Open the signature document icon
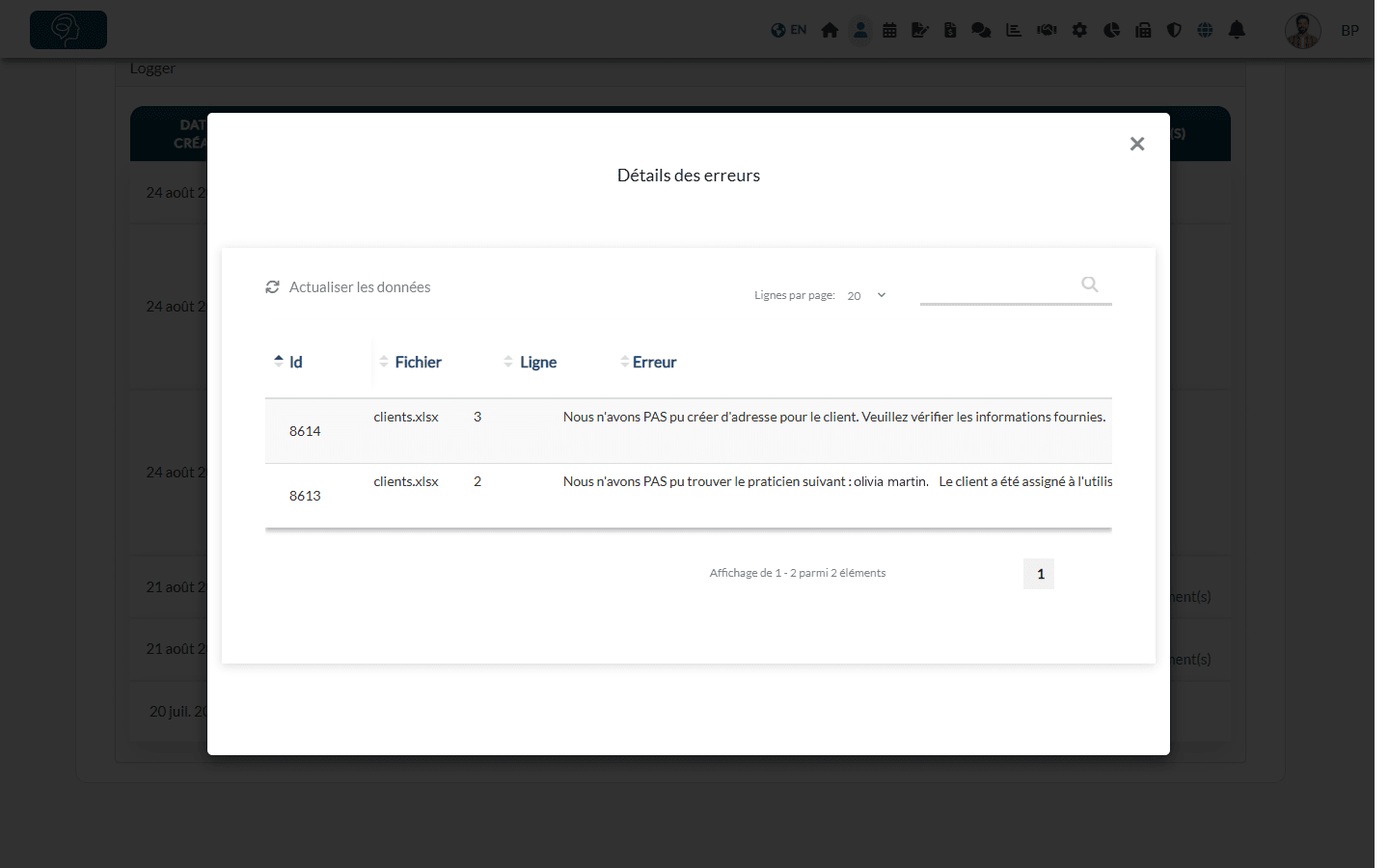1389x868 pixels. coord(920,30)
